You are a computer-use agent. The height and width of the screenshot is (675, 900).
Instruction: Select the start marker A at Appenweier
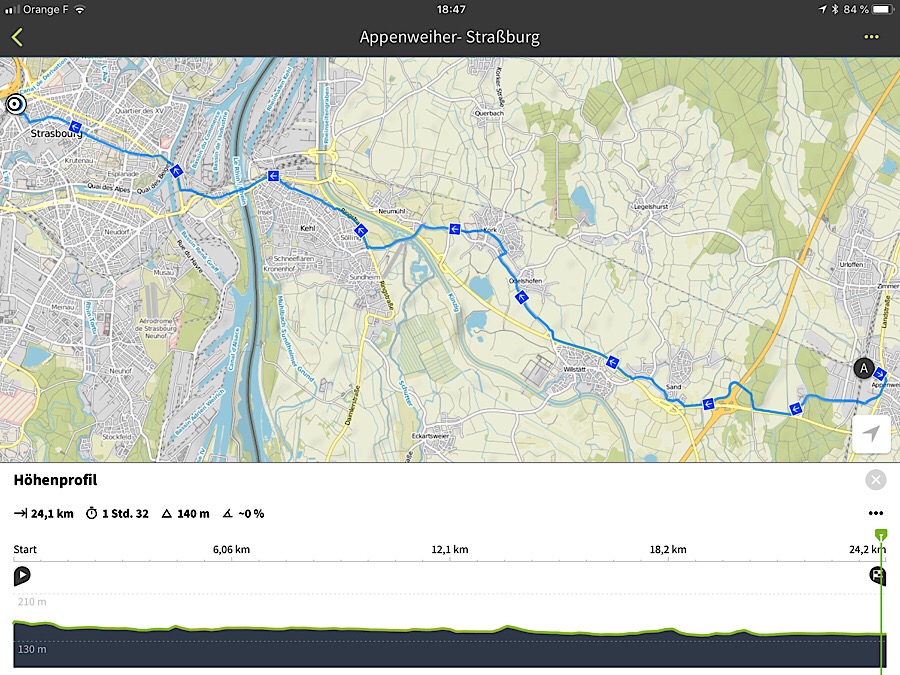pos(863,367)
